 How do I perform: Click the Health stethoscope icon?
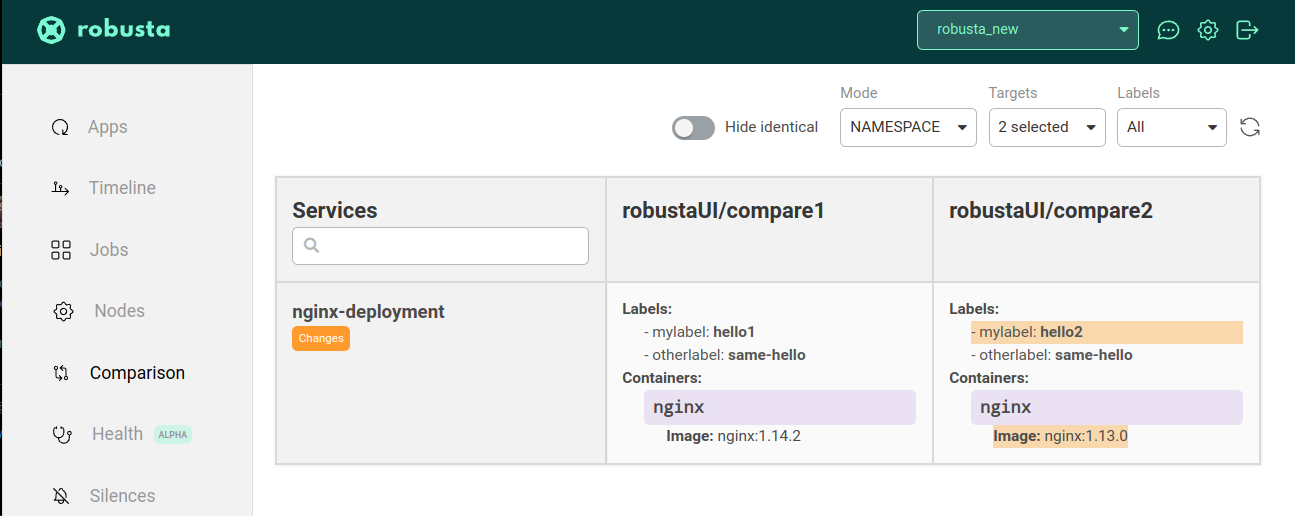point(62,434)
